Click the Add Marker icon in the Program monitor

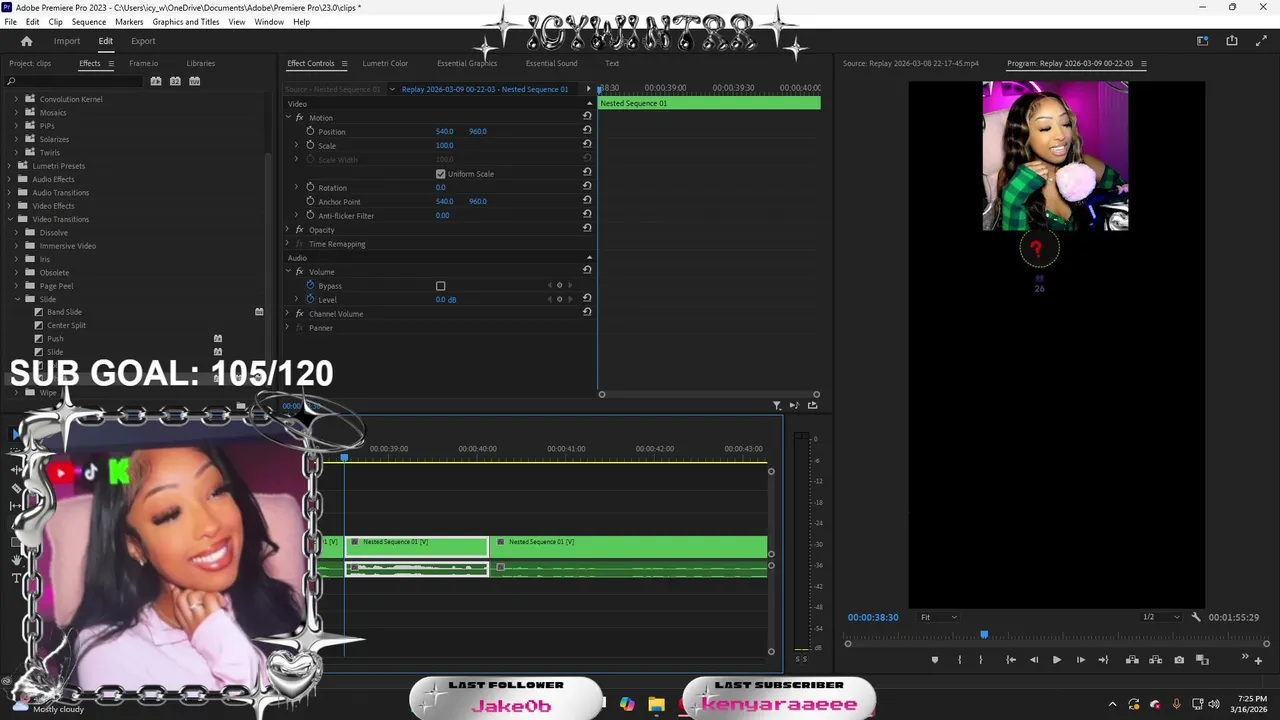tap(935, 660)
